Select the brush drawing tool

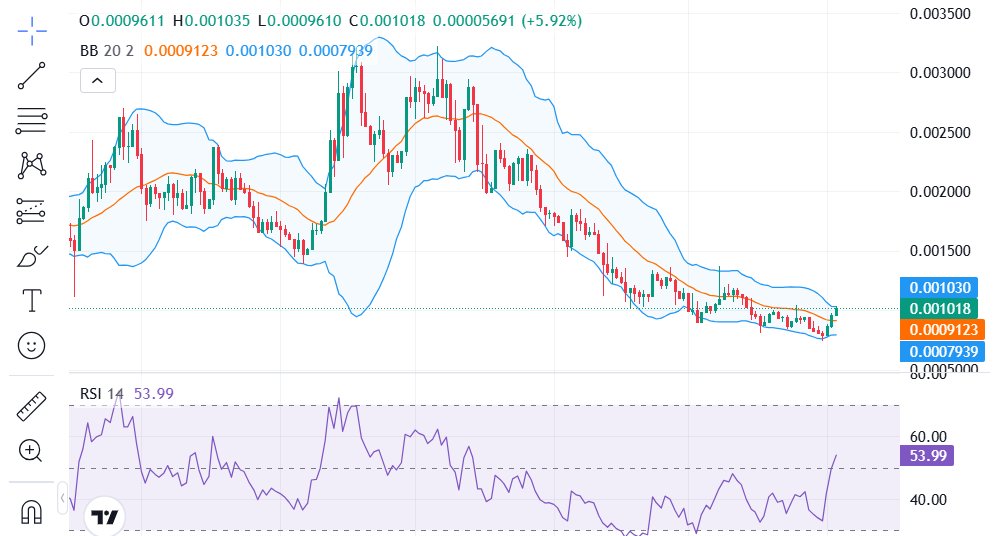(32, 255)
